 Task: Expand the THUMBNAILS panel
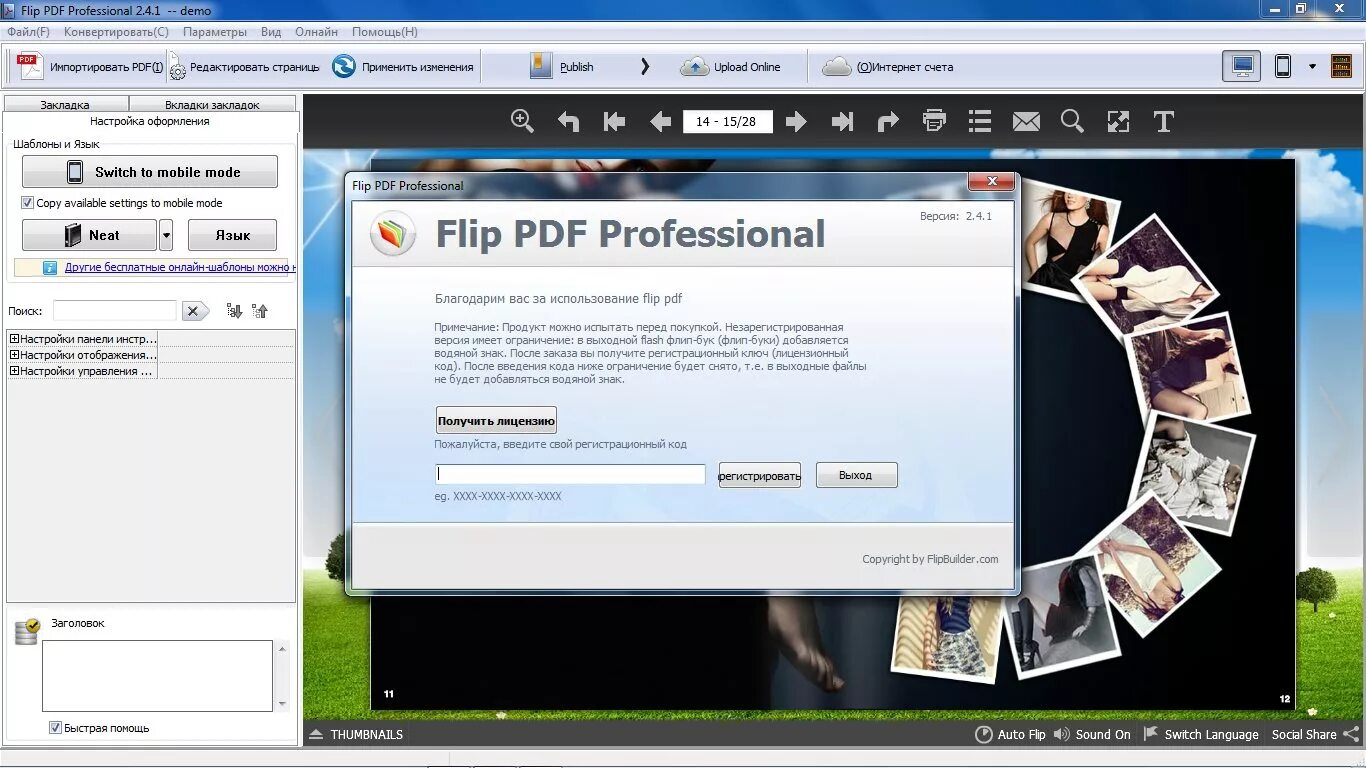click(x=356, y=734)
